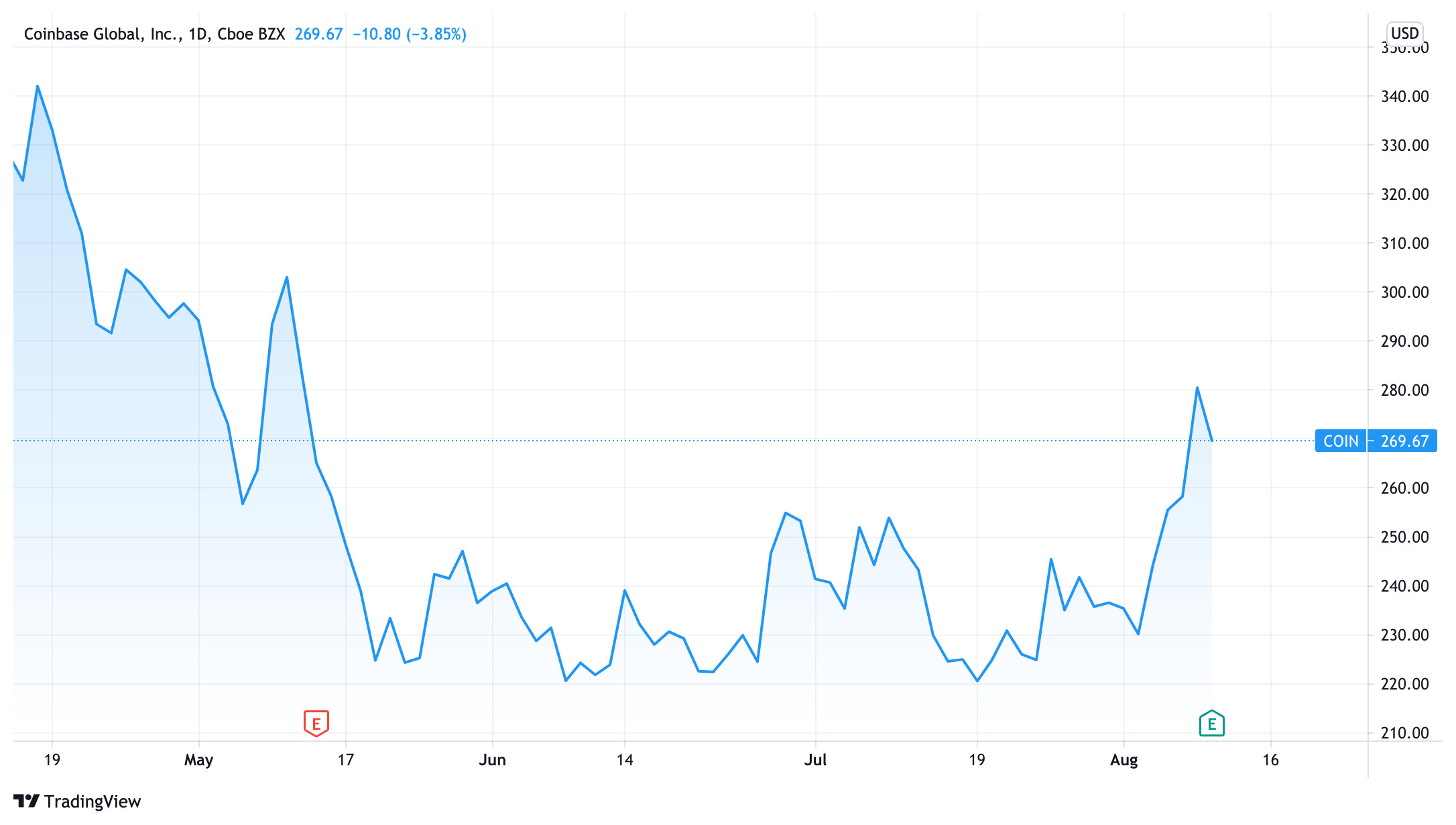The image size is (1456, 825).
Task: Click the 14 date label on time axis
Action: click(x=625, y=761)
